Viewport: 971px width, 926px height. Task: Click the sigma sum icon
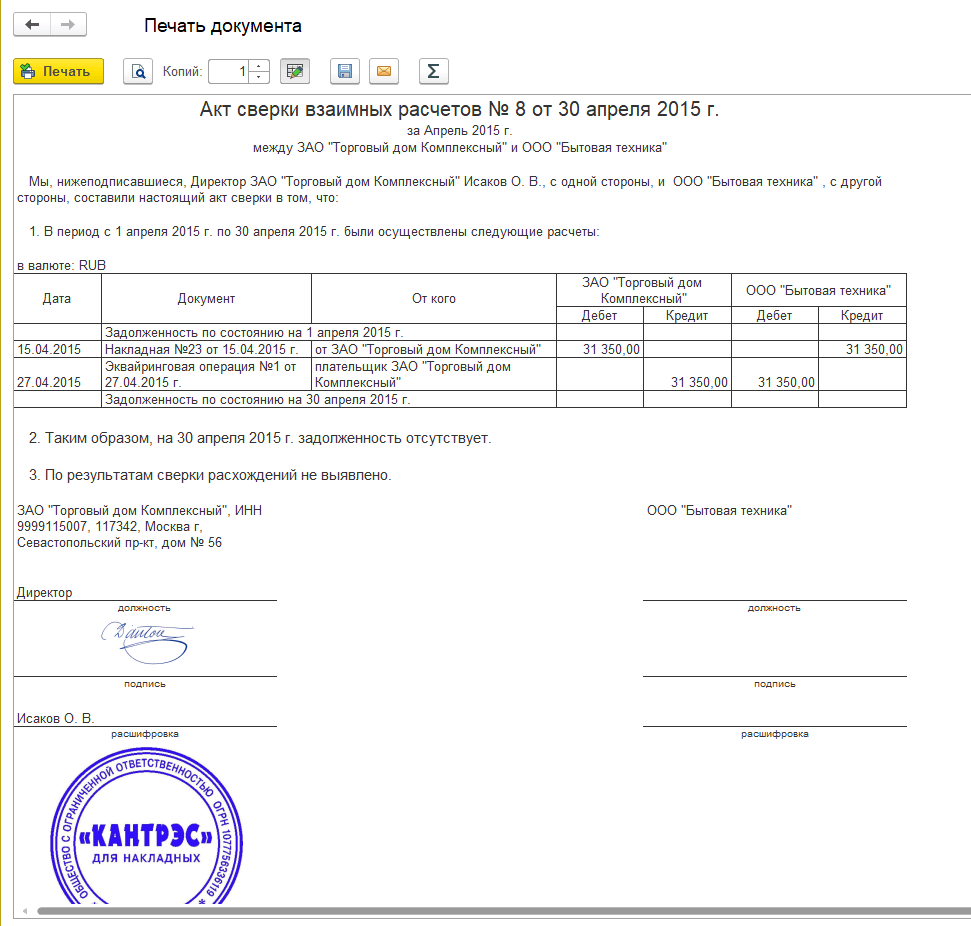(x=433, y=71)
